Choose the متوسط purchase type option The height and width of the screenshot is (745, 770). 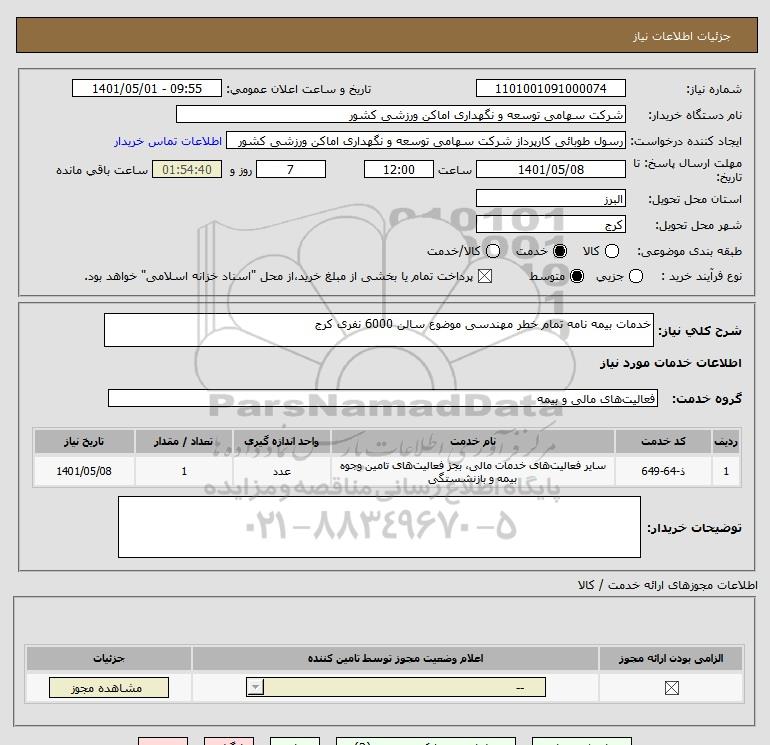(577, 276)
